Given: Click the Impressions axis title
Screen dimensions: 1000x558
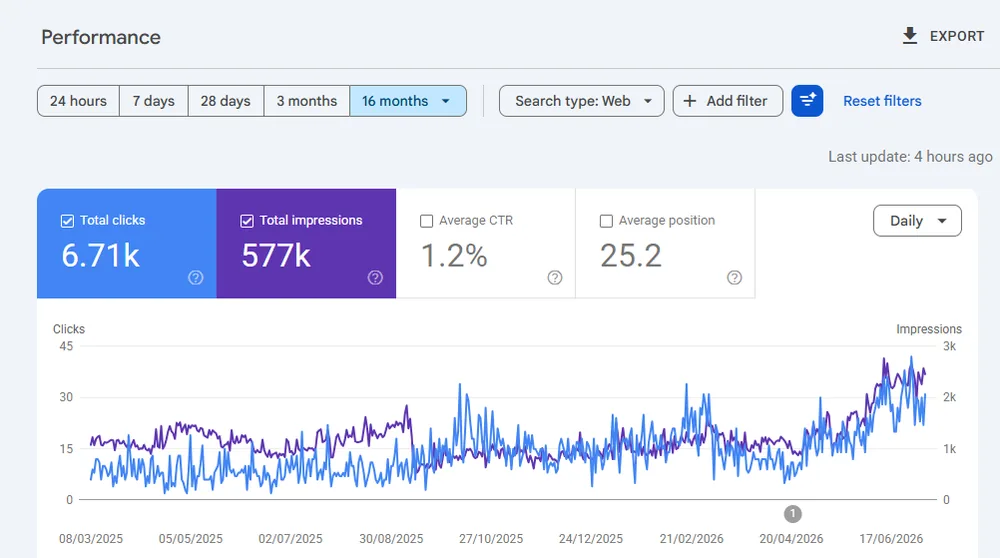Looking at the screenshot, I should [x=929, y=329].
